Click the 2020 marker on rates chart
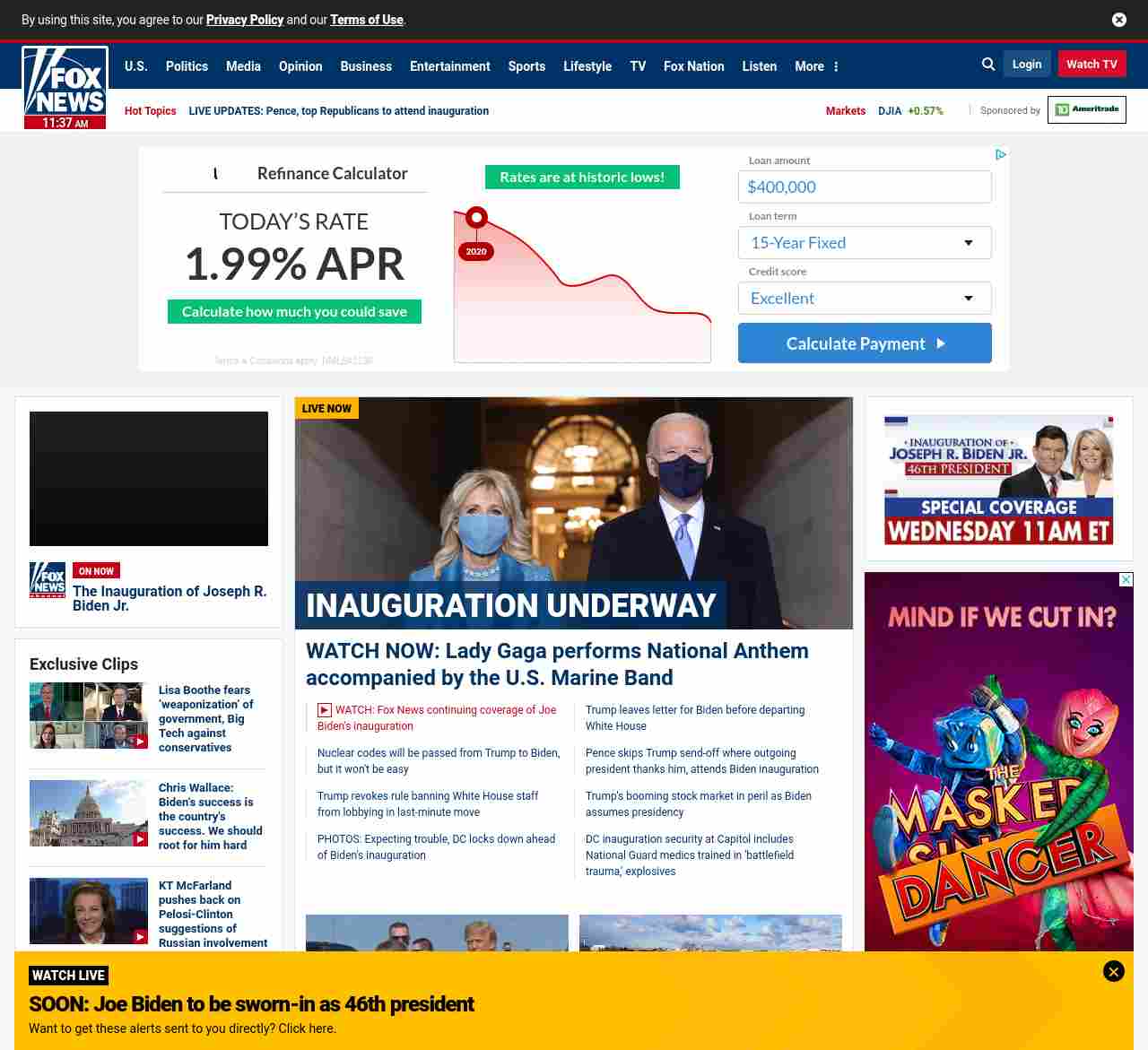1148x1050 pixels. (476, 251)
